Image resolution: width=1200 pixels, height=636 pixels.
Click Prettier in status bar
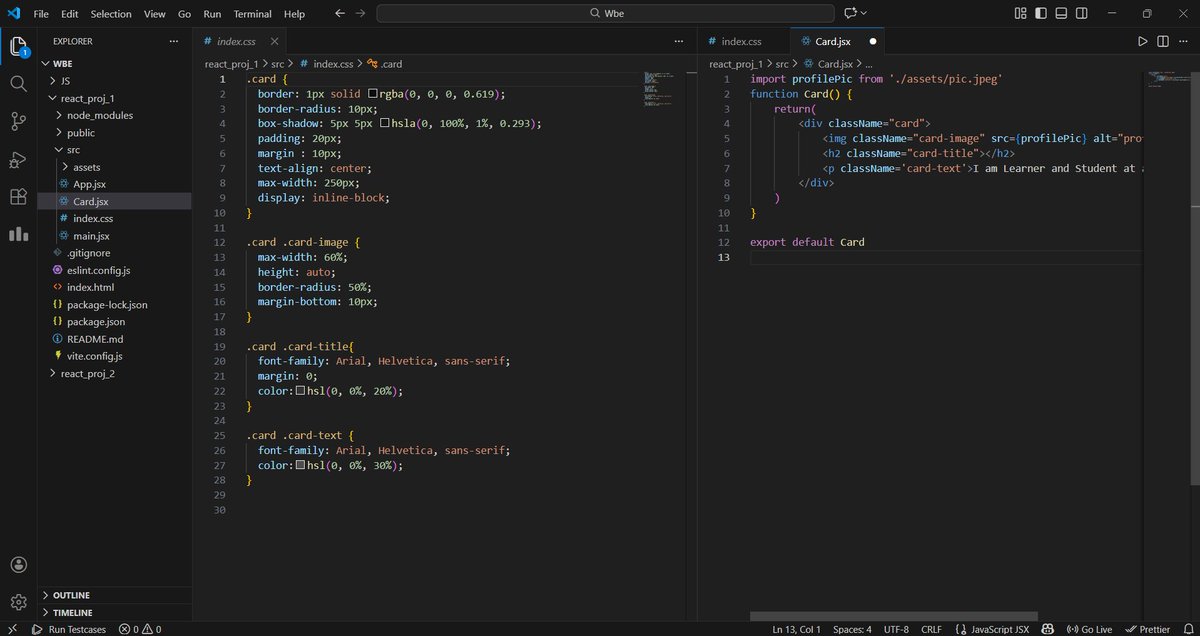[1147, 629]
